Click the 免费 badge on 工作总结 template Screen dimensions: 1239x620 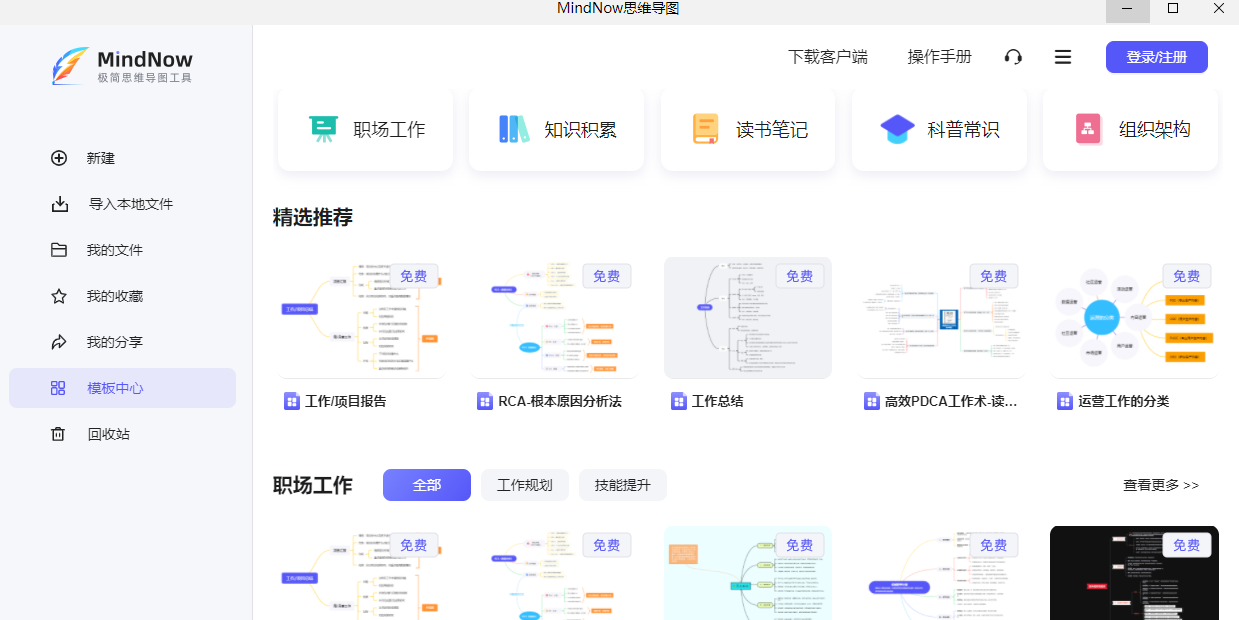[x=799, y=276]
